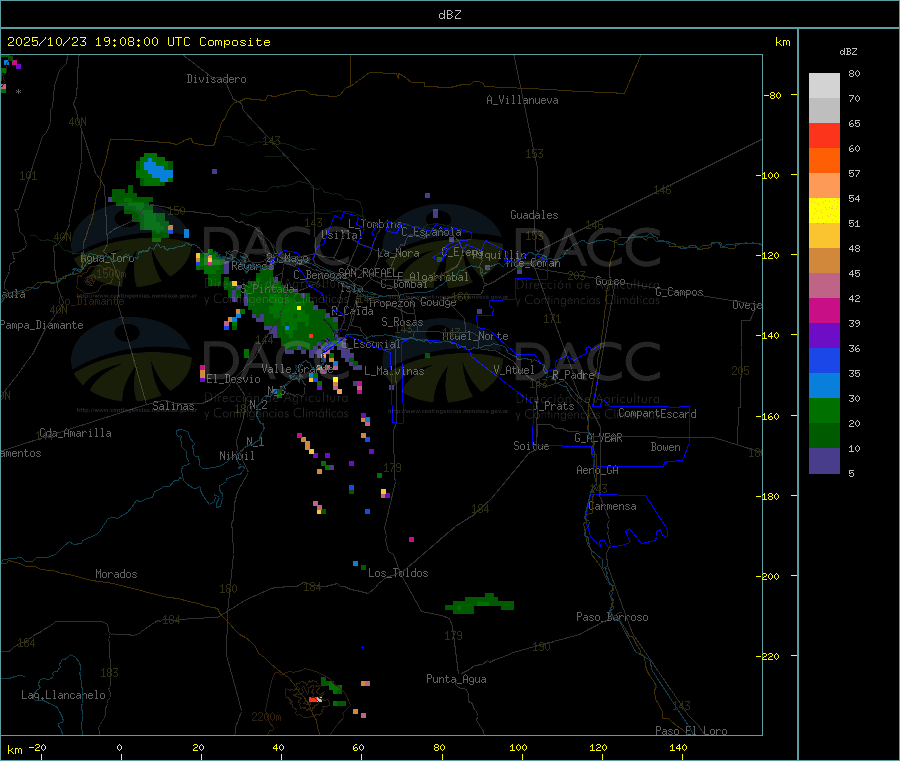Click the Paso_El_Loro label

[691, 731]
